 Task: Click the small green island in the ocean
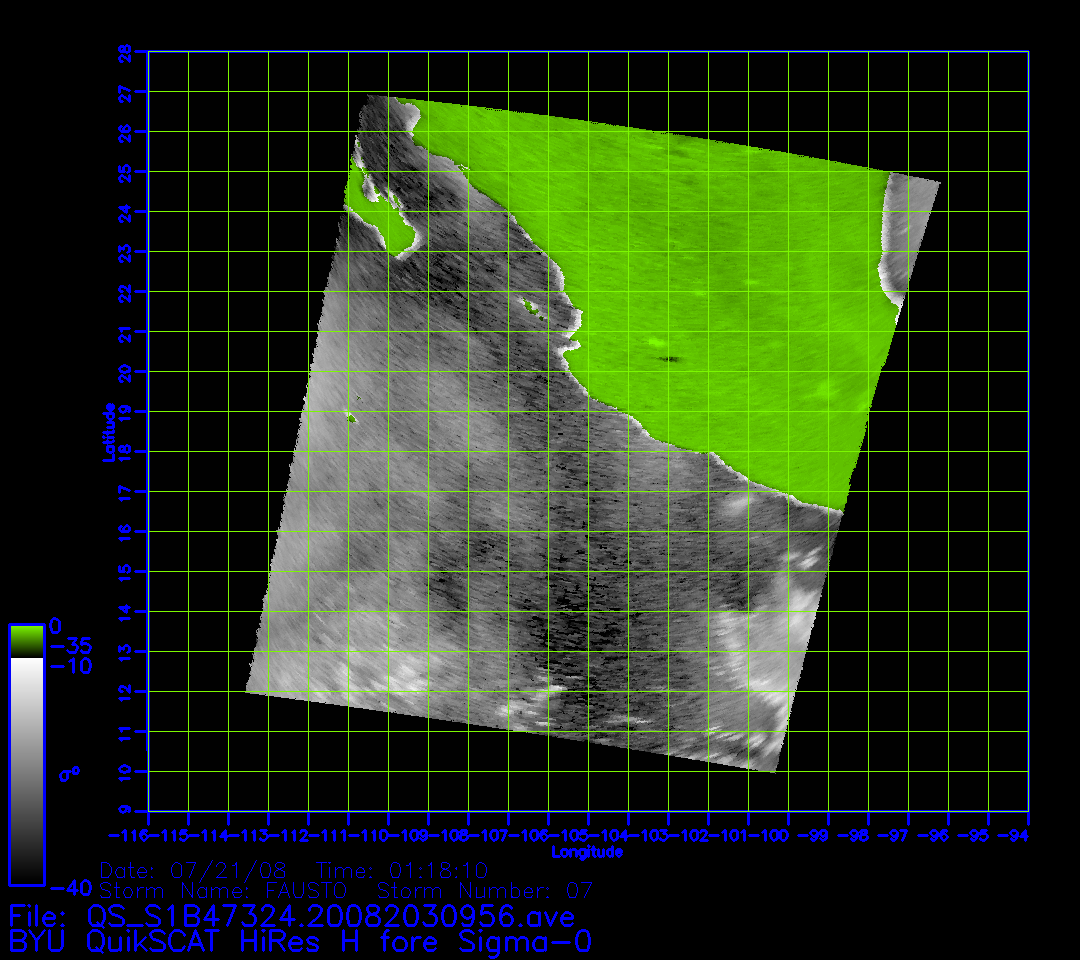352,418
